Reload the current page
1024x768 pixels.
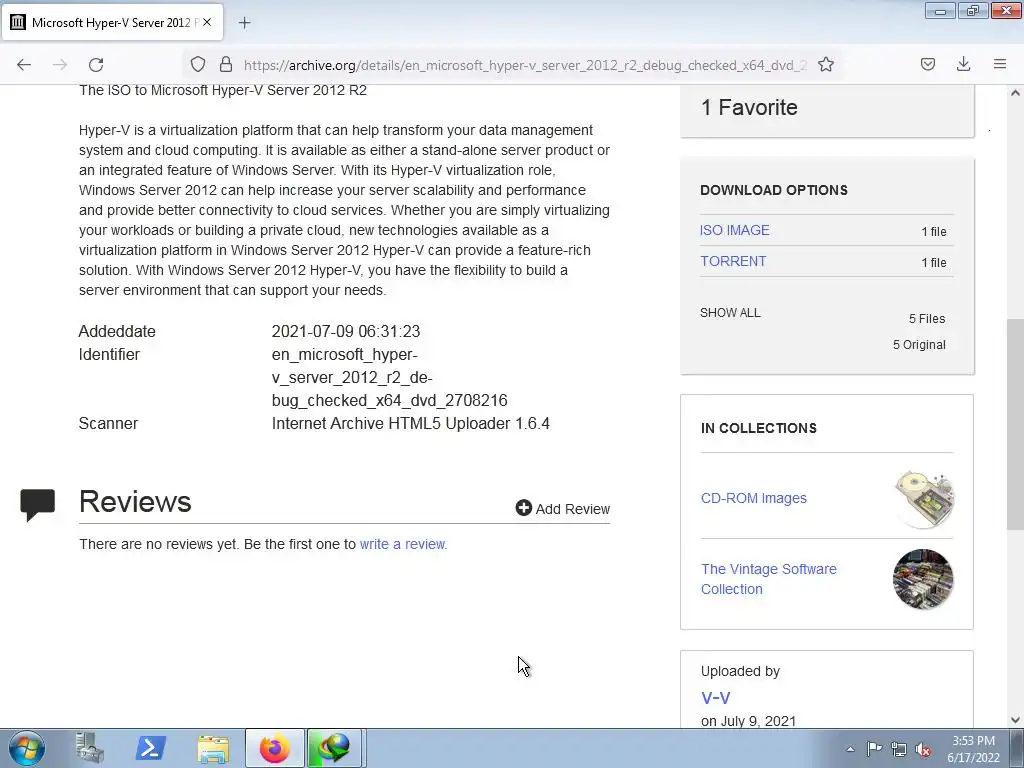(x=96, y=64)
